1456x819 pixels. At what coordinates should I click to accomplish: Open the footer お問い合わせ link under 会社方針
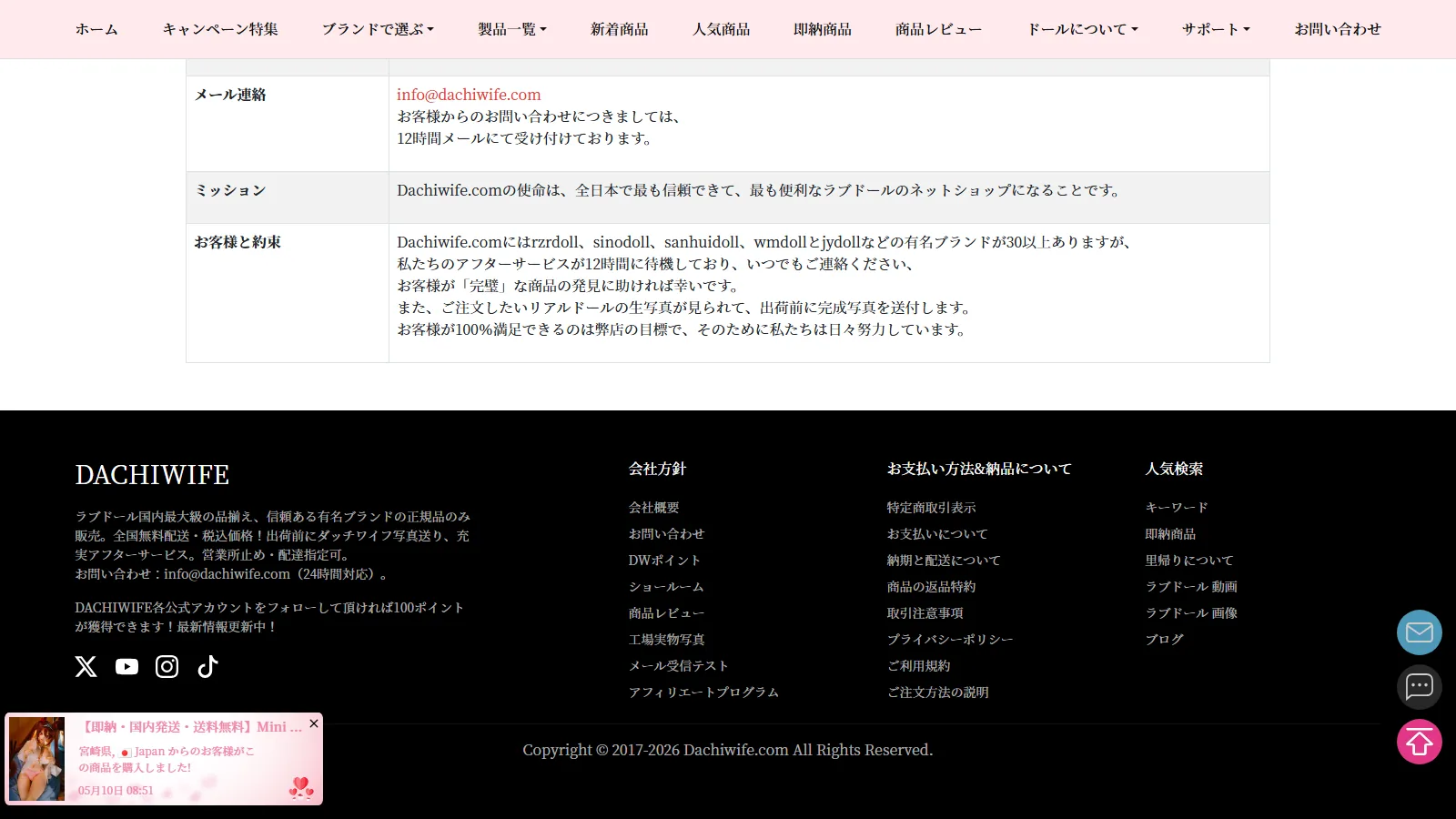point(667,534)
